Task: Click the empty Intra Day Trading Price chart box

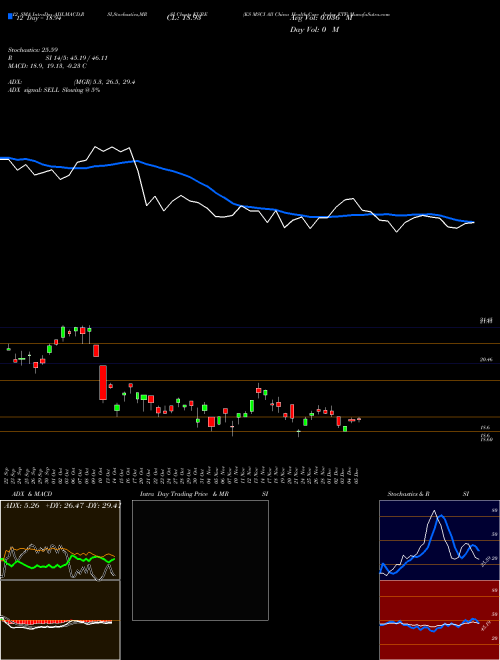Action: pos(200,560)
